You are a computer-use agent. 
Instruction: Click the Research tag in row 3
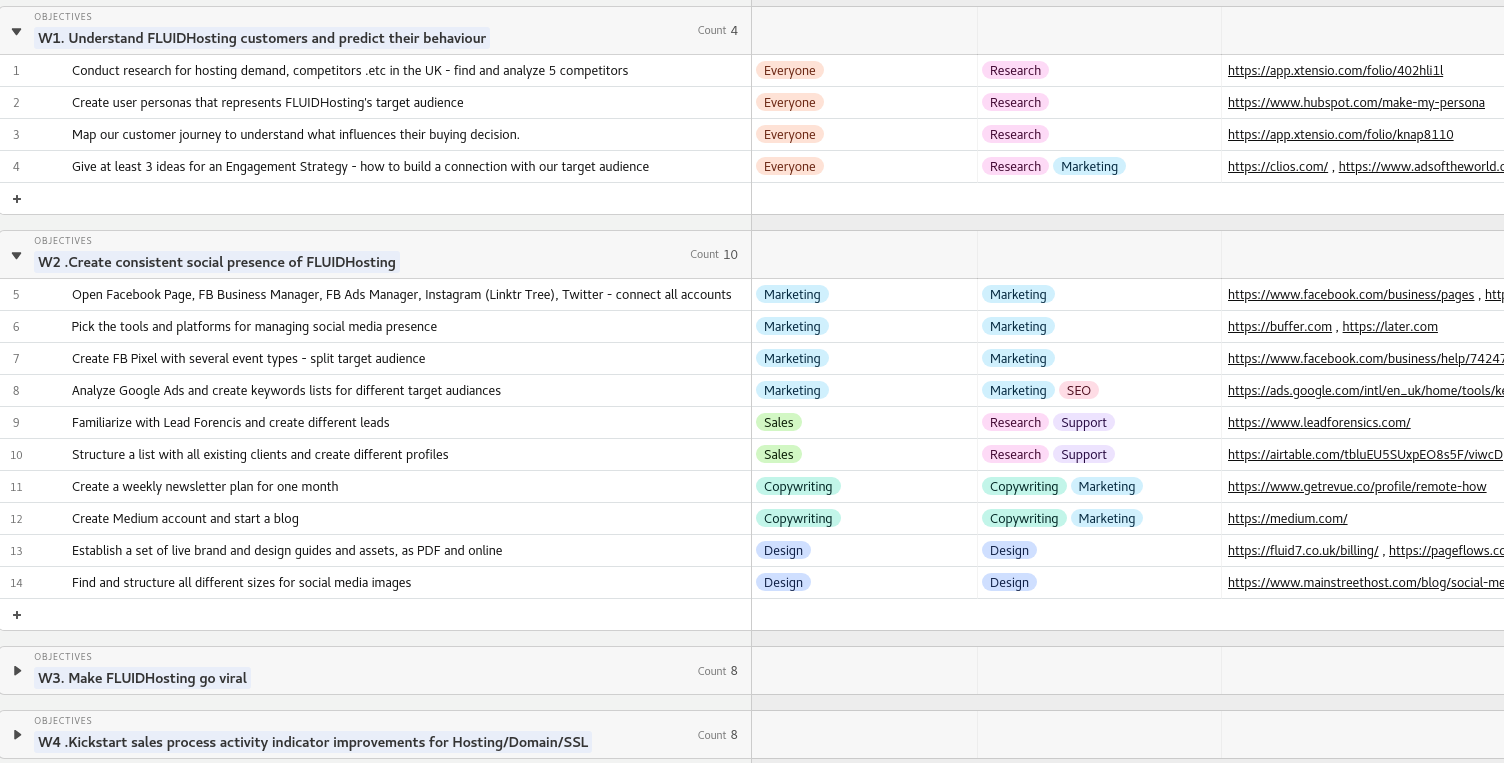tap(1015, 134)
